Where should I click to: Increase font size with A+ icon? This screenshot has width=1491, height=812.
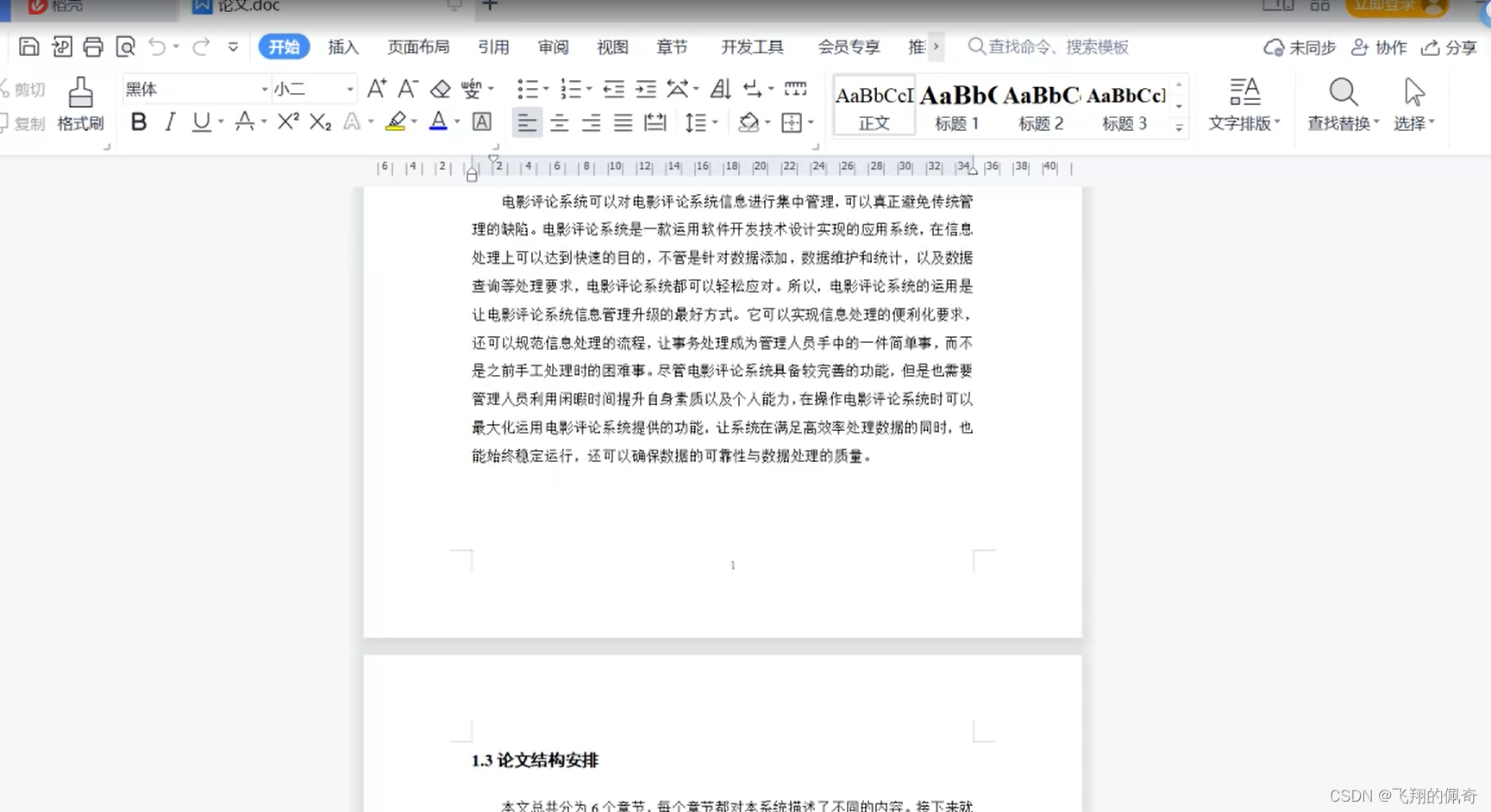[x=377, y=88]
